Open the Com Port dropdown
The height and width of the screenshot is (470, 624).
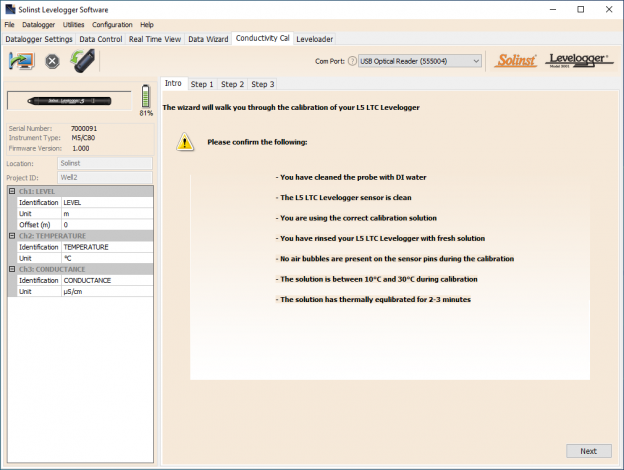[x=420, y=61]
